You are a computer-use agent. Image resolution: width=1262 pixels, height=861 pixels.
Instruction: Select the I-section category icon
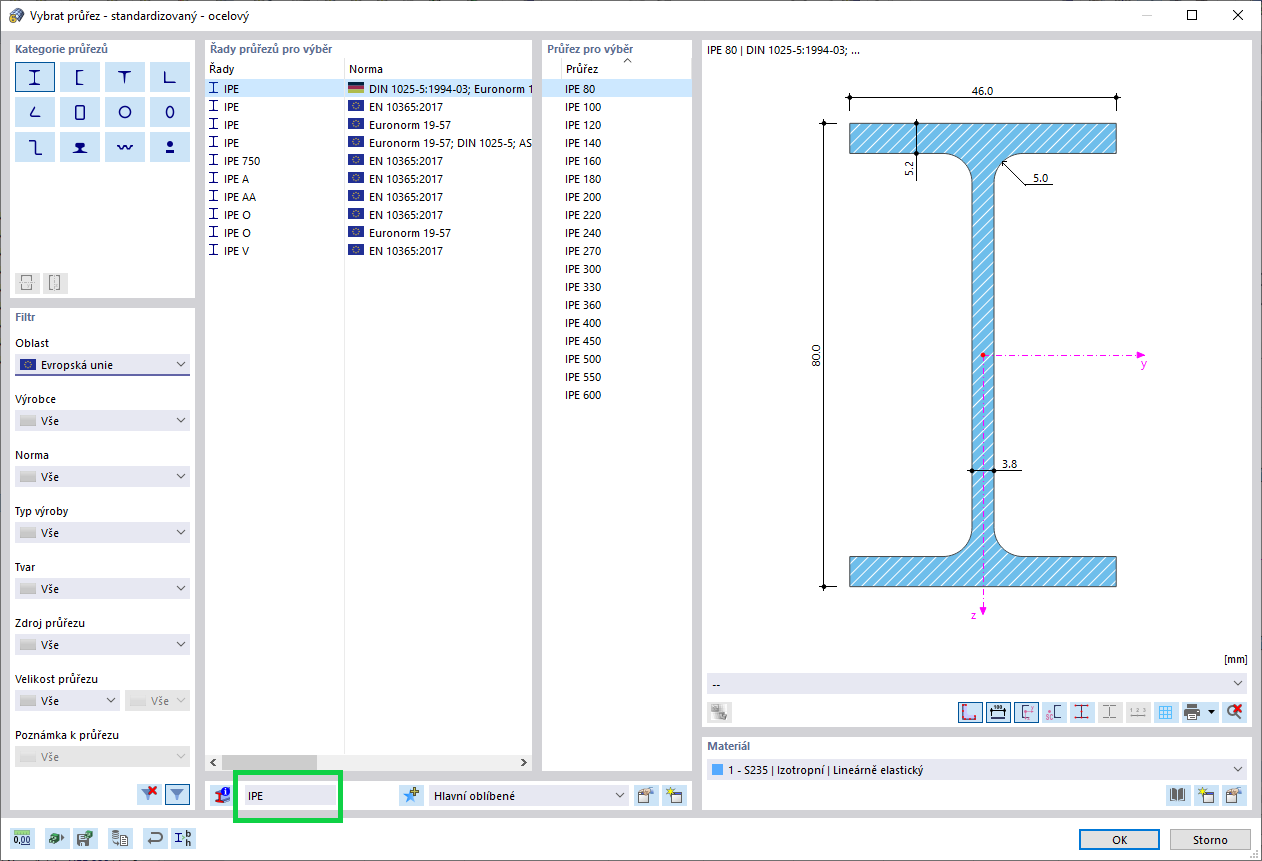click(35, 77)
